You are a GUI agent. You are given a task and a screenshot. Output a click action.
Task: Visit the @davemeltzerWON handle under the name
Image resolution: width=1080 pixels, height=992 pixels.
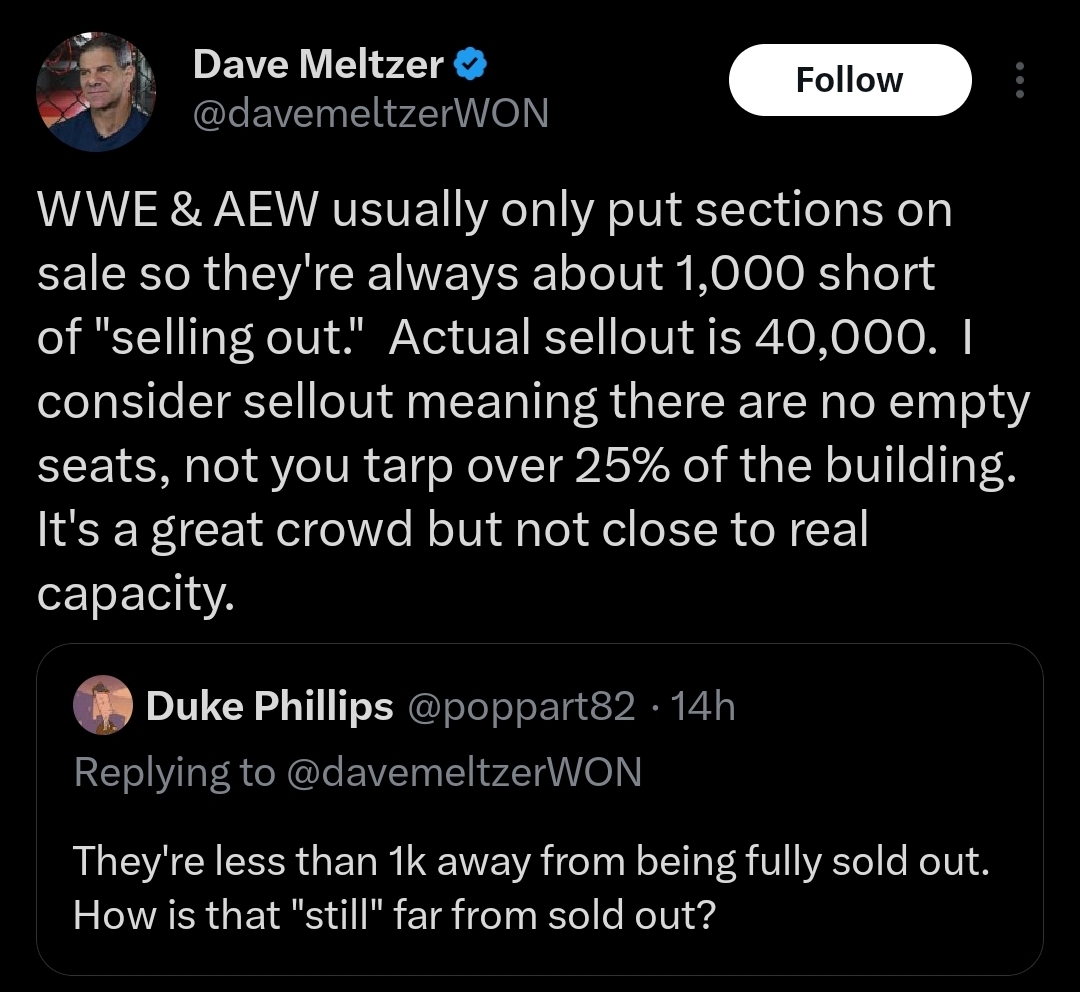[x=370, y=114]
